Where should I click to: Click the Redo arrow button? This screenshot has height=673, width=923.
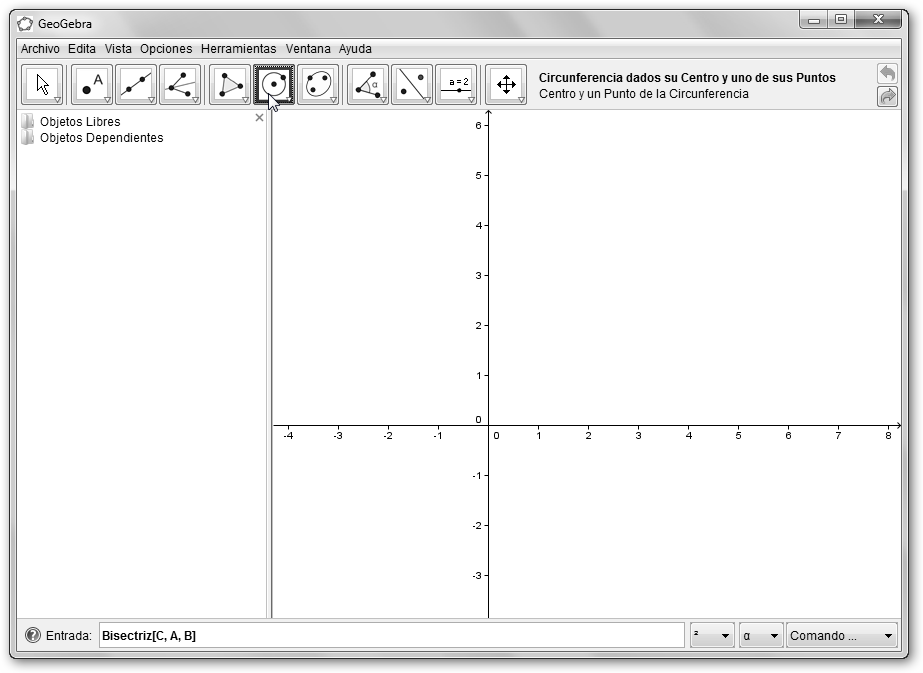(887, 96)
